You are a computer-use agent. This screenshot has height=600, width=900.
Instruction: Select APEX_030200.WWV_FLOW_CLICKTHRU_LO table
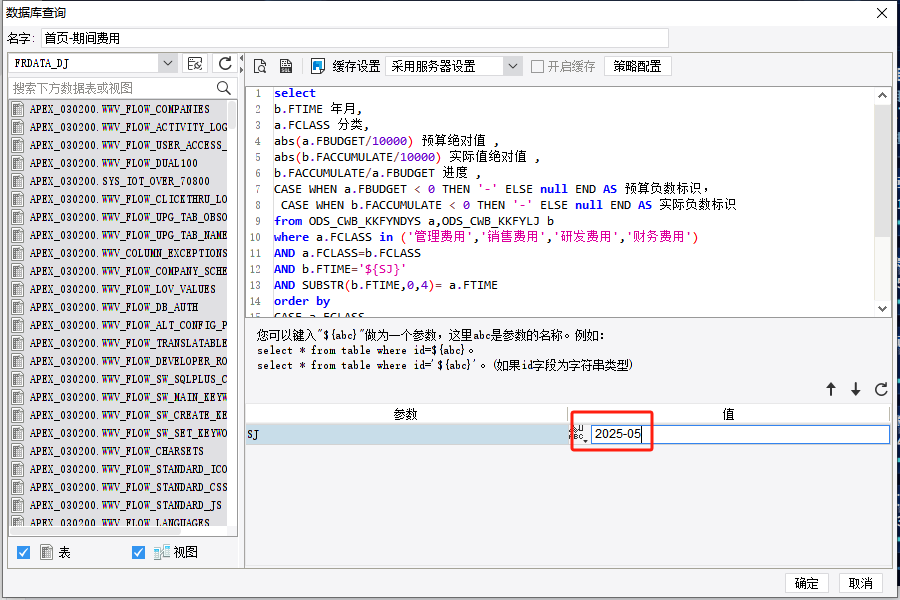click(129, 199)
